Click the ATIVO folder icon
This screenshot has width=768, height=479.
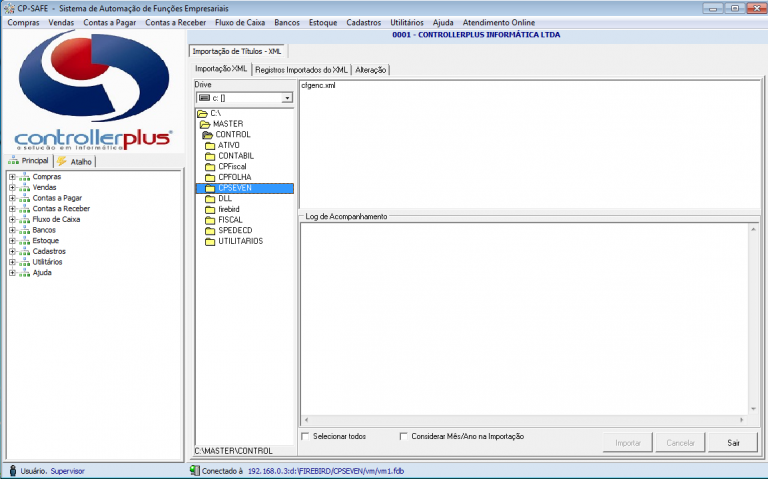(x=210, y=145)
